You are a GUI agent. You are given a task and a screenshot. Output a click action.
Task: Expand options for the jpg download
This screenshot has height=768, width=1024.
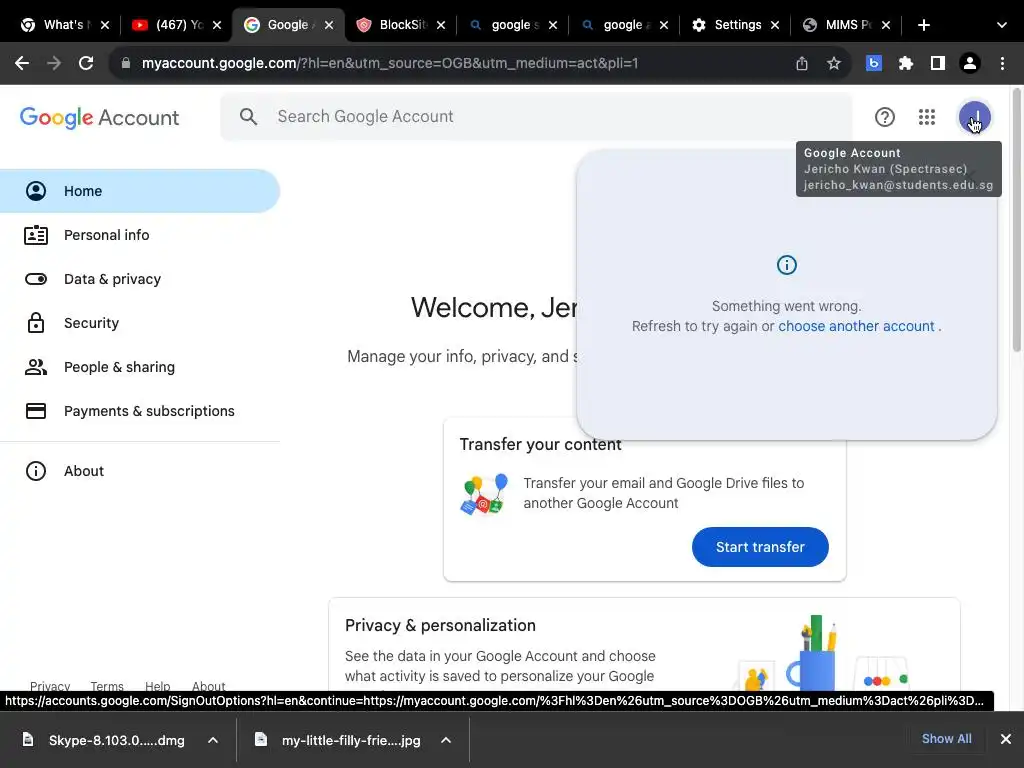click(x=446, y=740)
